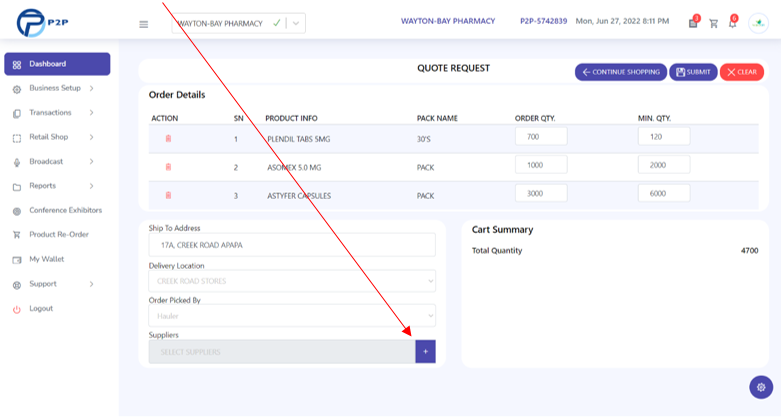Expand the Transactions sidebar menu
783x417 pixels.
[x=53, y=113]
